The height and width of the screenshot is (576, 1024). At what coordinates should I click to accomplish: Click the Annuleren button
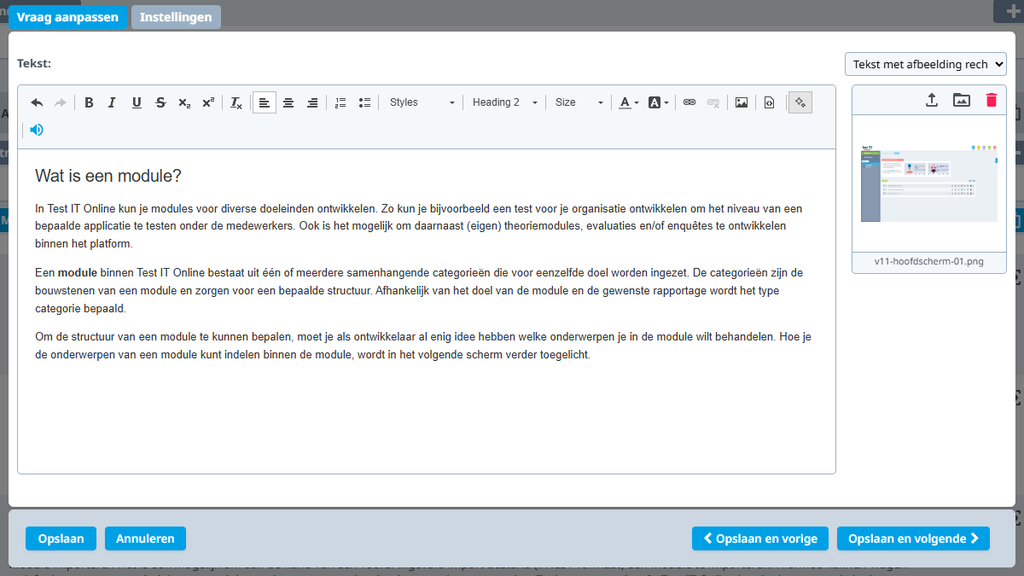[145, 539]
